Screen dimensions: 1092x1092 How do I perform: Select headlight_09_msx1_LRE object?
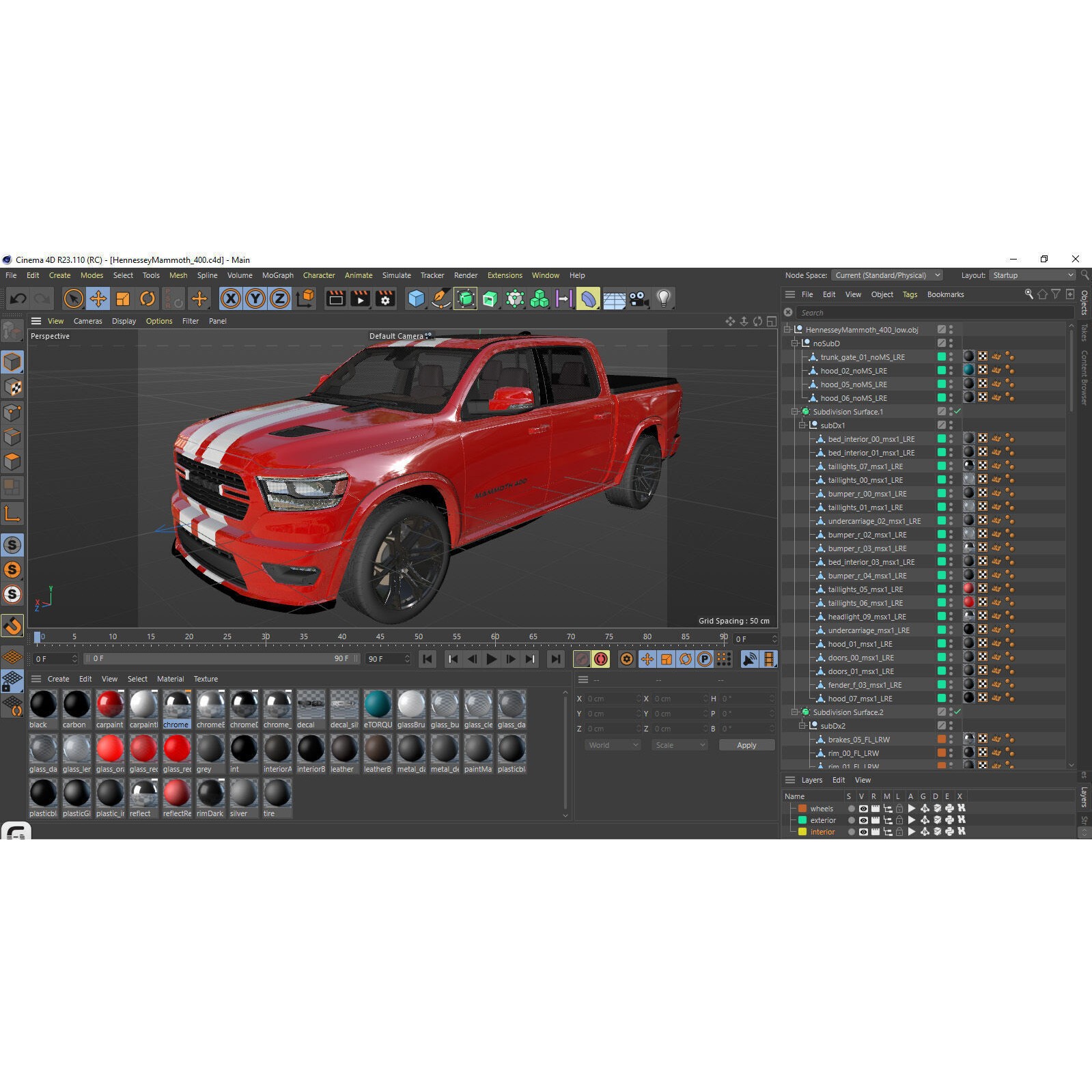click(867, 617)
